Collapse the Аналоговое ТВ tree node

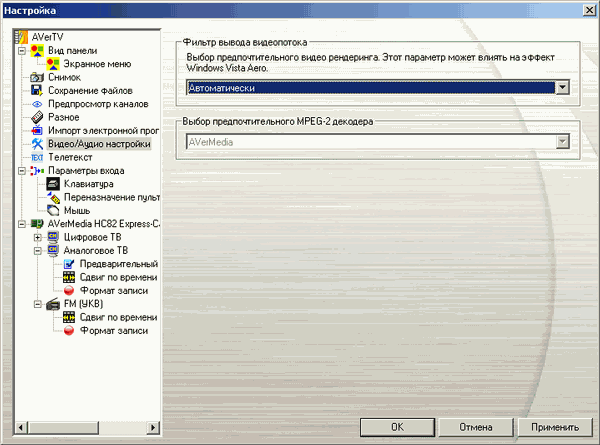[x=37, y=251]
